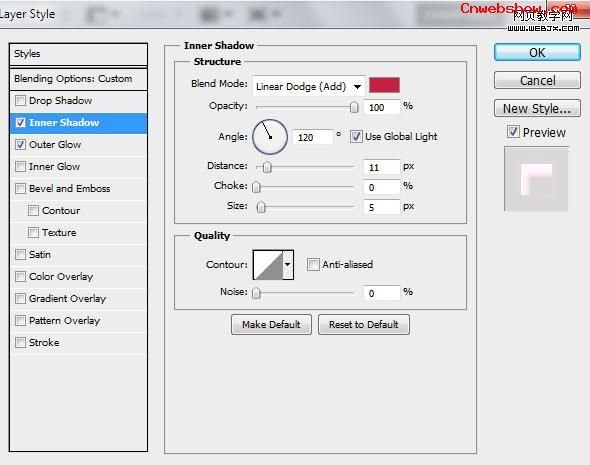
Task: Click the Size value field
Action: coord(382,207)
